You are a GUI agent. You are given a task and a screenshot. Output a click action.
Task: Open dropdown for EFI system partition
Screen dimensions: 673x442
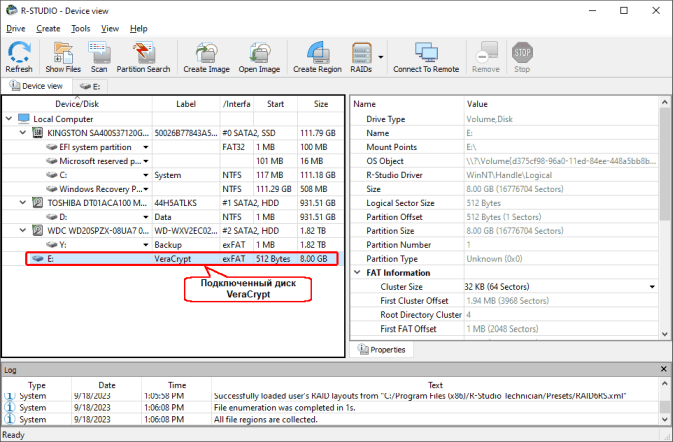146,147
